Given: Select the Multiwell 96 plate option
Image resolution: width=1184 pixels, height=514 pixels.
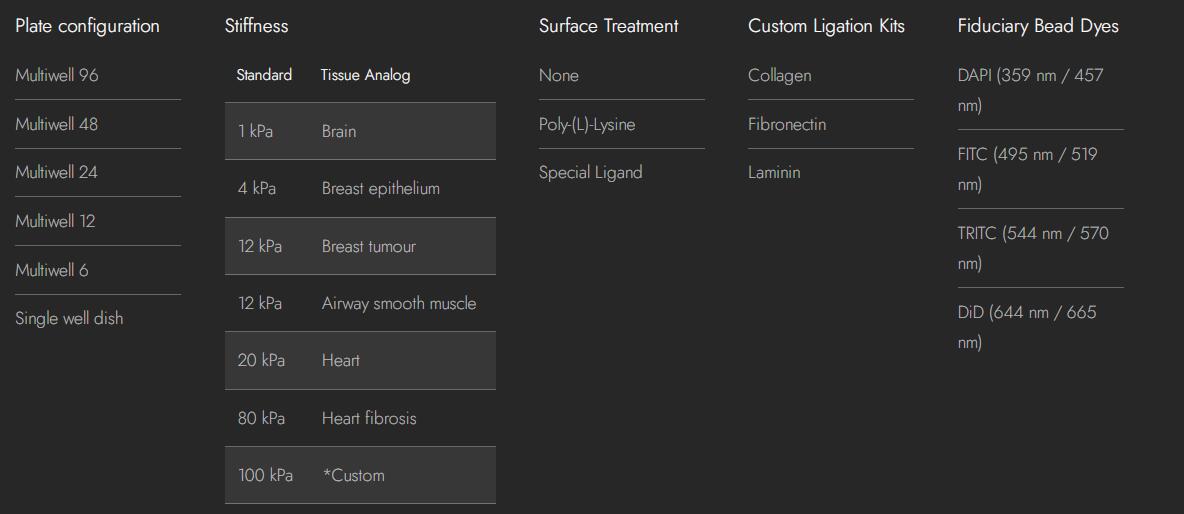Looking at the screenshot, I should [x=57, y=76].
